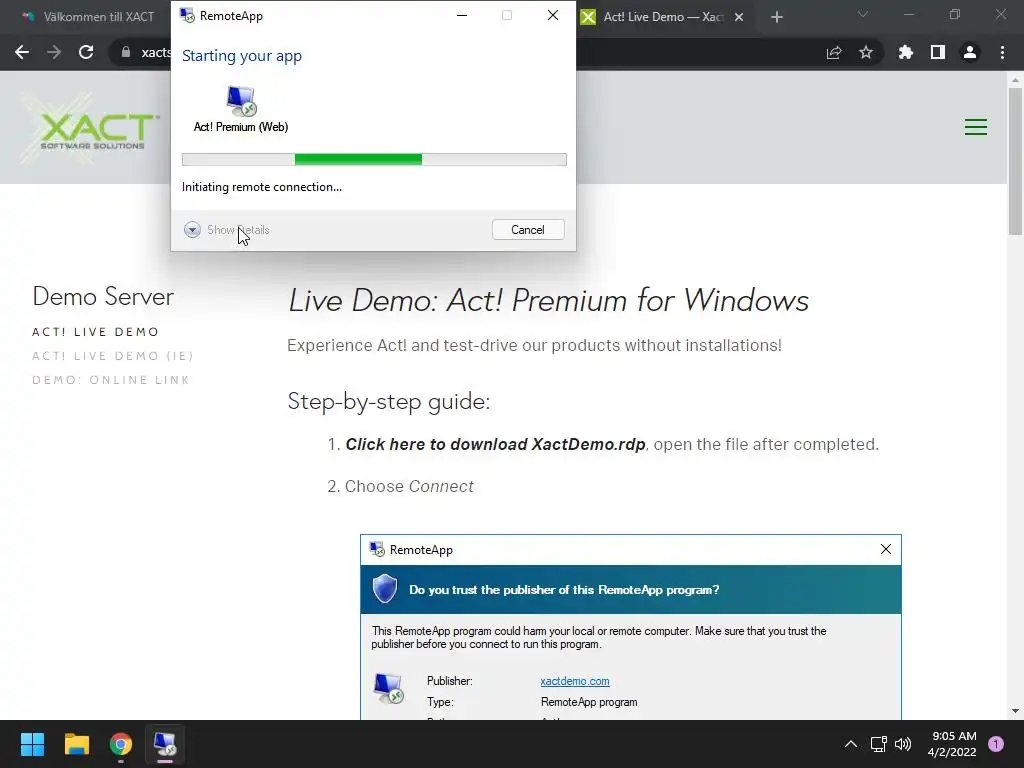
Task: Click the site padlock icon
Action: pos(126,52)
